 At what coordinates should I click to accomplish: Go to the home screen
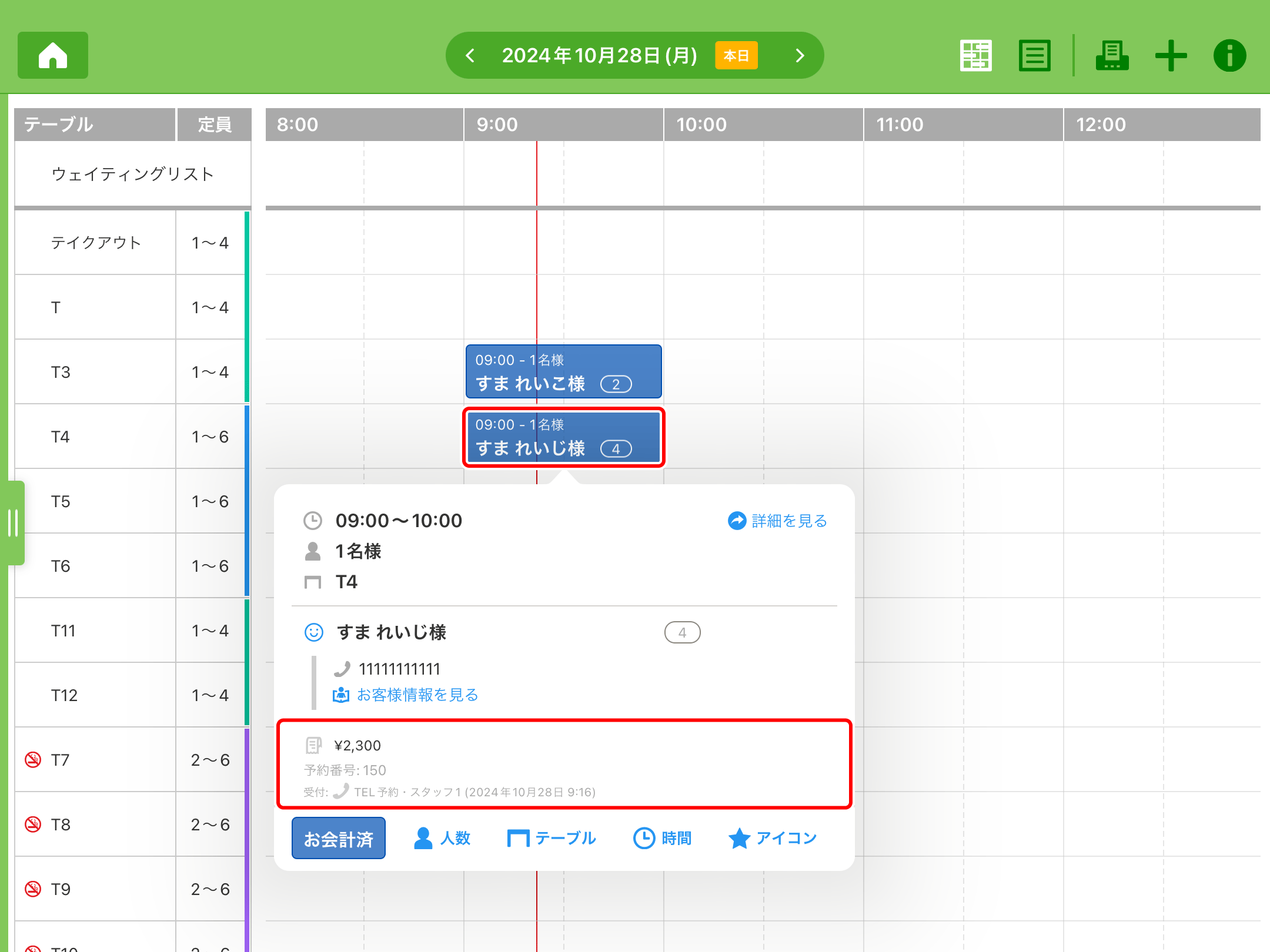coord(53,55)
